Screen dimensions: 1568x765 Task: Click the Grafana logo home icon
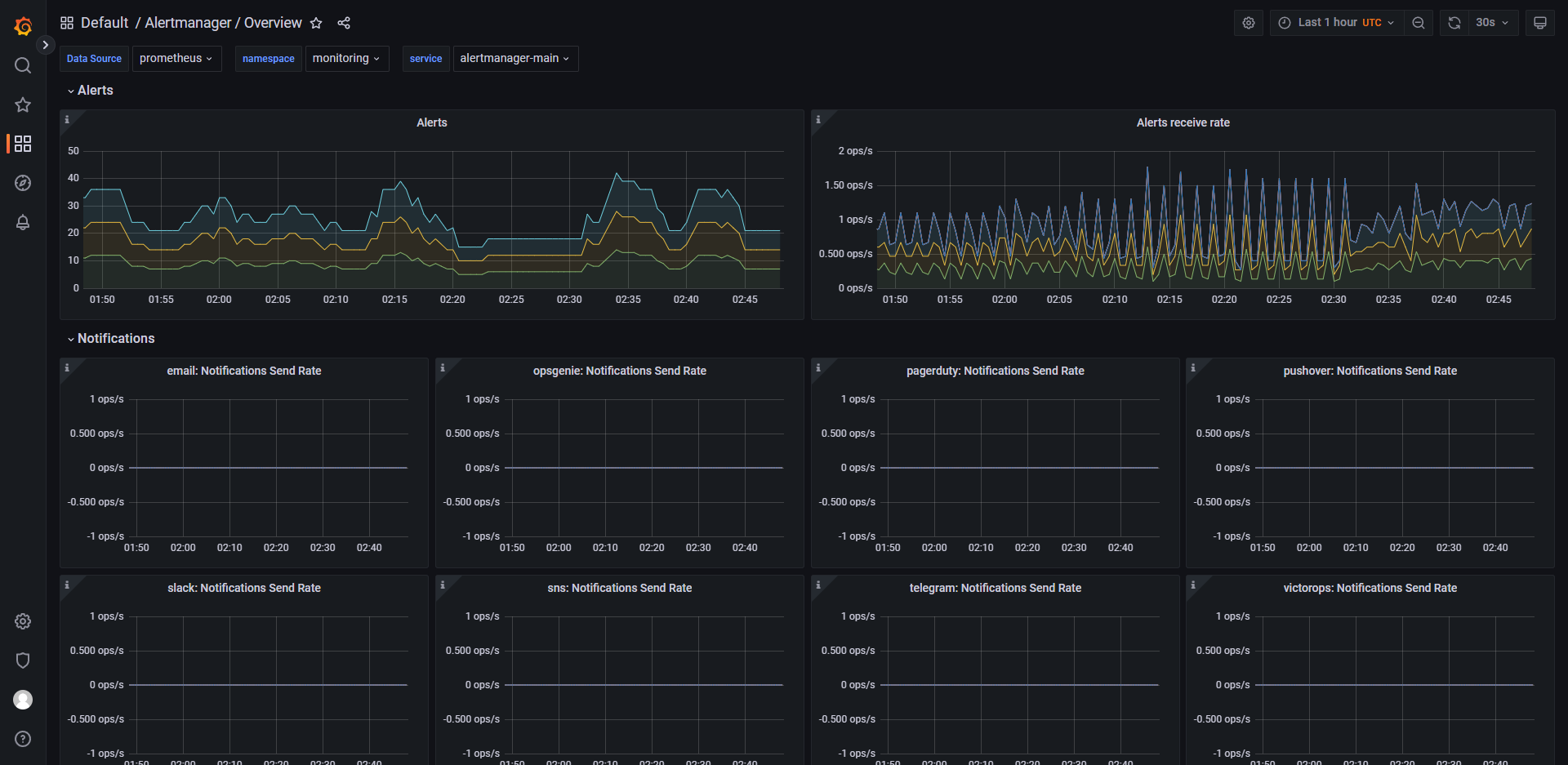click(x=23, y=26)
